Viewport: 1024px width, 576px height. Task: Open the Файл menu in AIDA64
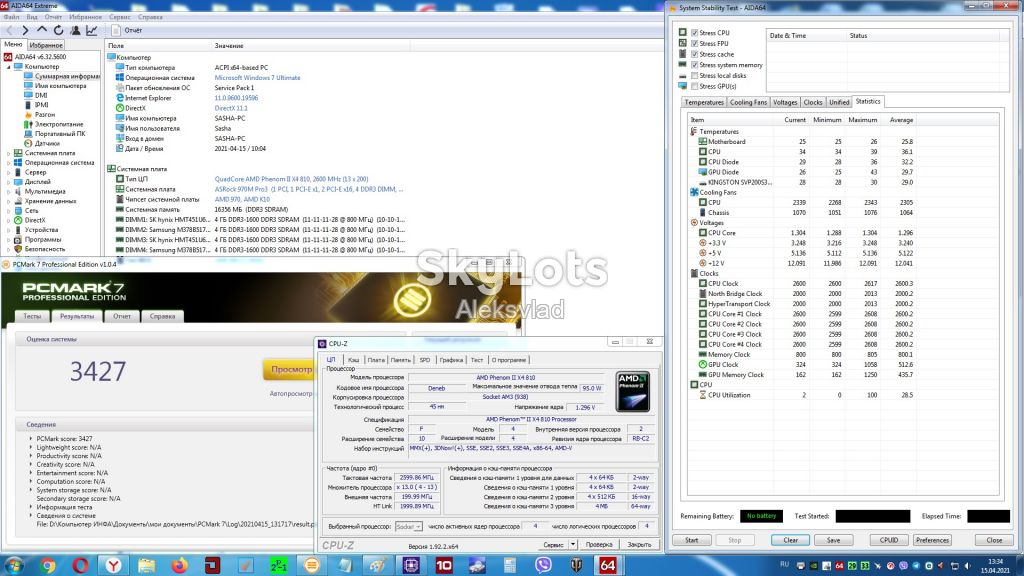coord(11,17)
